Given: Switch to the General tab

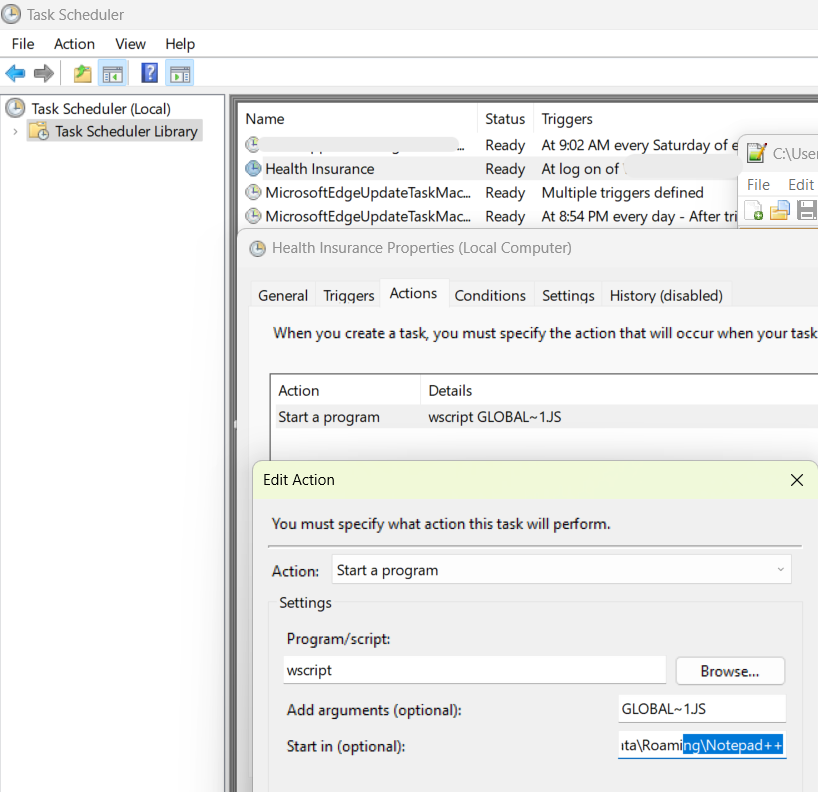Looking at the screenshot, I should click(x=283, y=295).
